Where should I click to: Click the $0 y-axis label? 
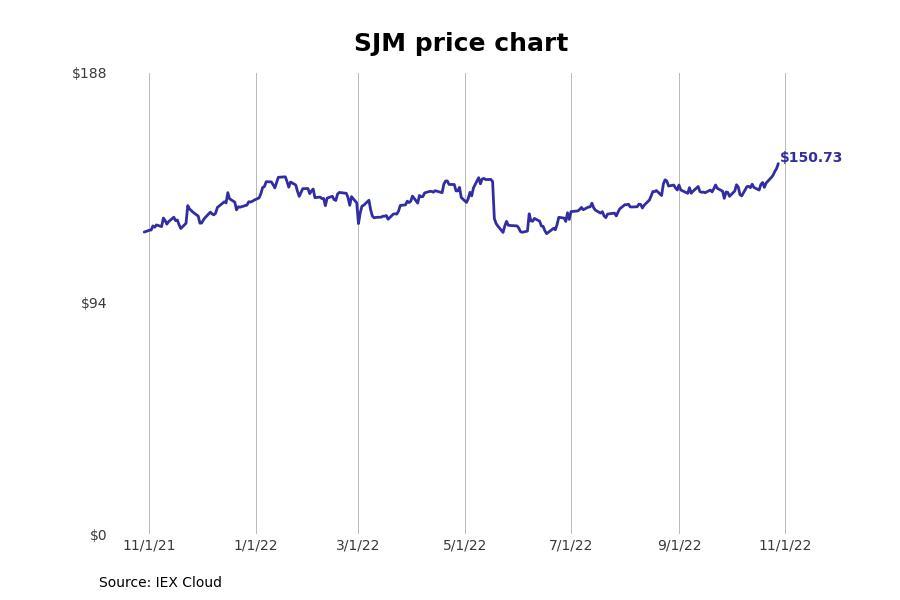click(x=98, y=535)
